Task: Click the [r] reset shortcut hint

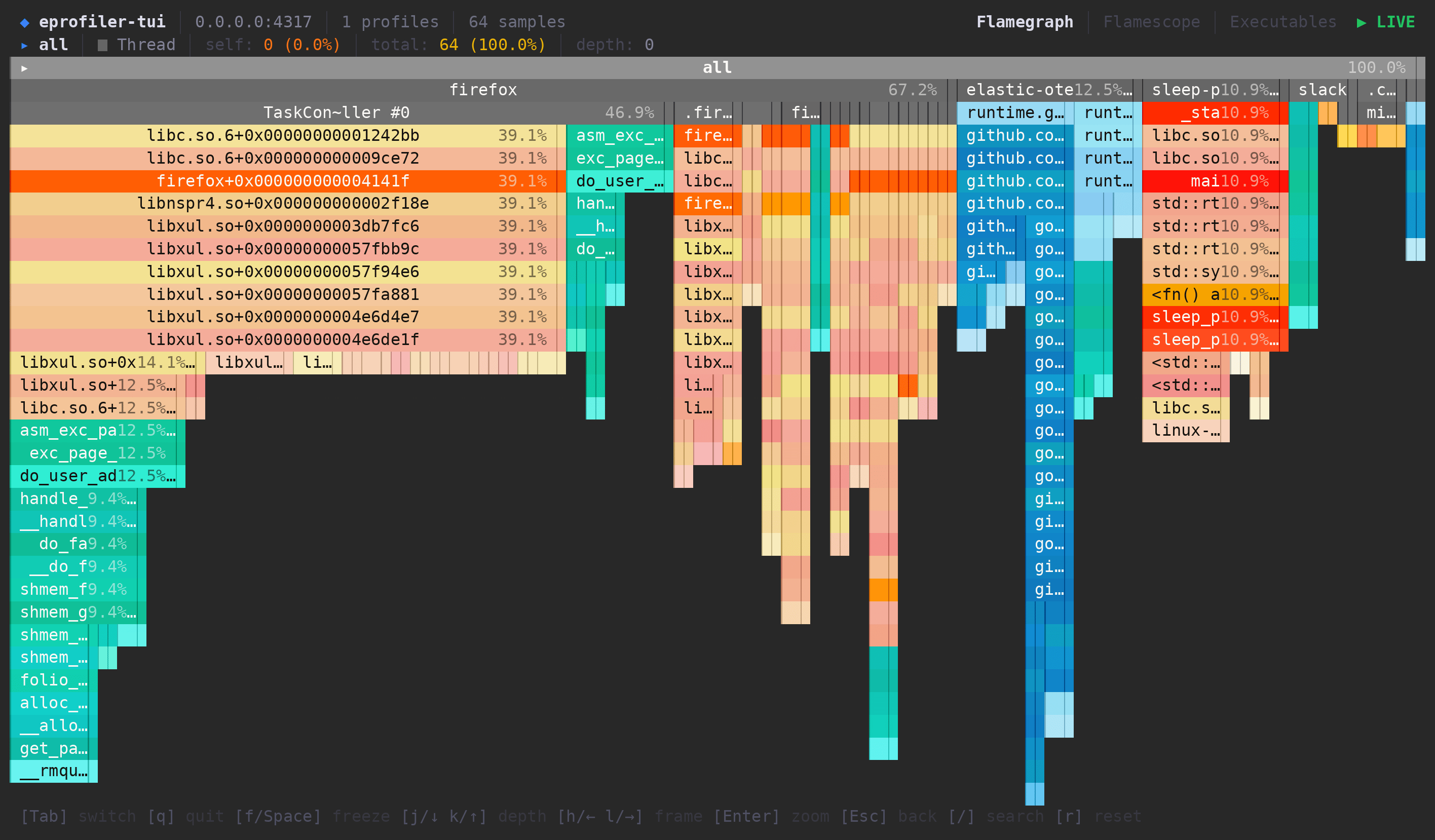Action: coord(1099,816)
